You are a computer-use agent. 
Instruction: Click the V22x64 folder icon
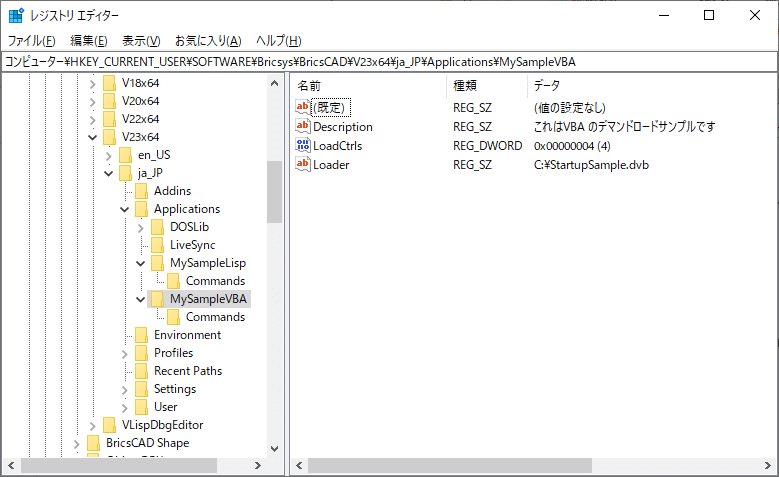109,119
